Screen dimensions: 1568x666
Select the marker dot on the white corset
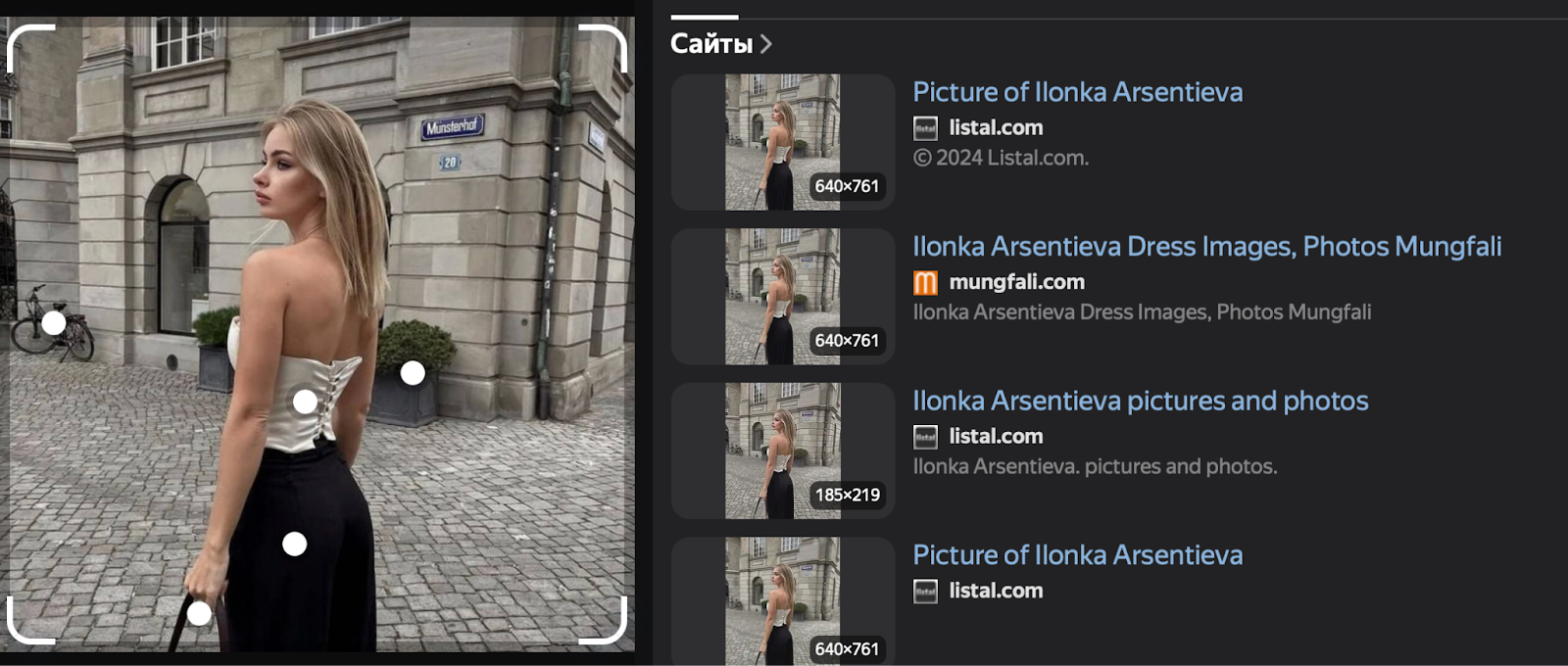[x=305, y=402]
